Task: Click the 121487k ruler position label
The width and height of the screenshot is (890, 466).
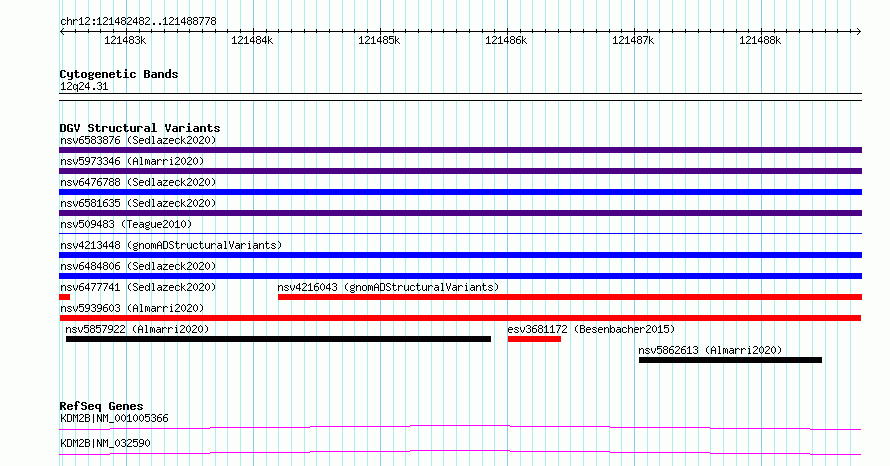Action: [x=633, y=41]
